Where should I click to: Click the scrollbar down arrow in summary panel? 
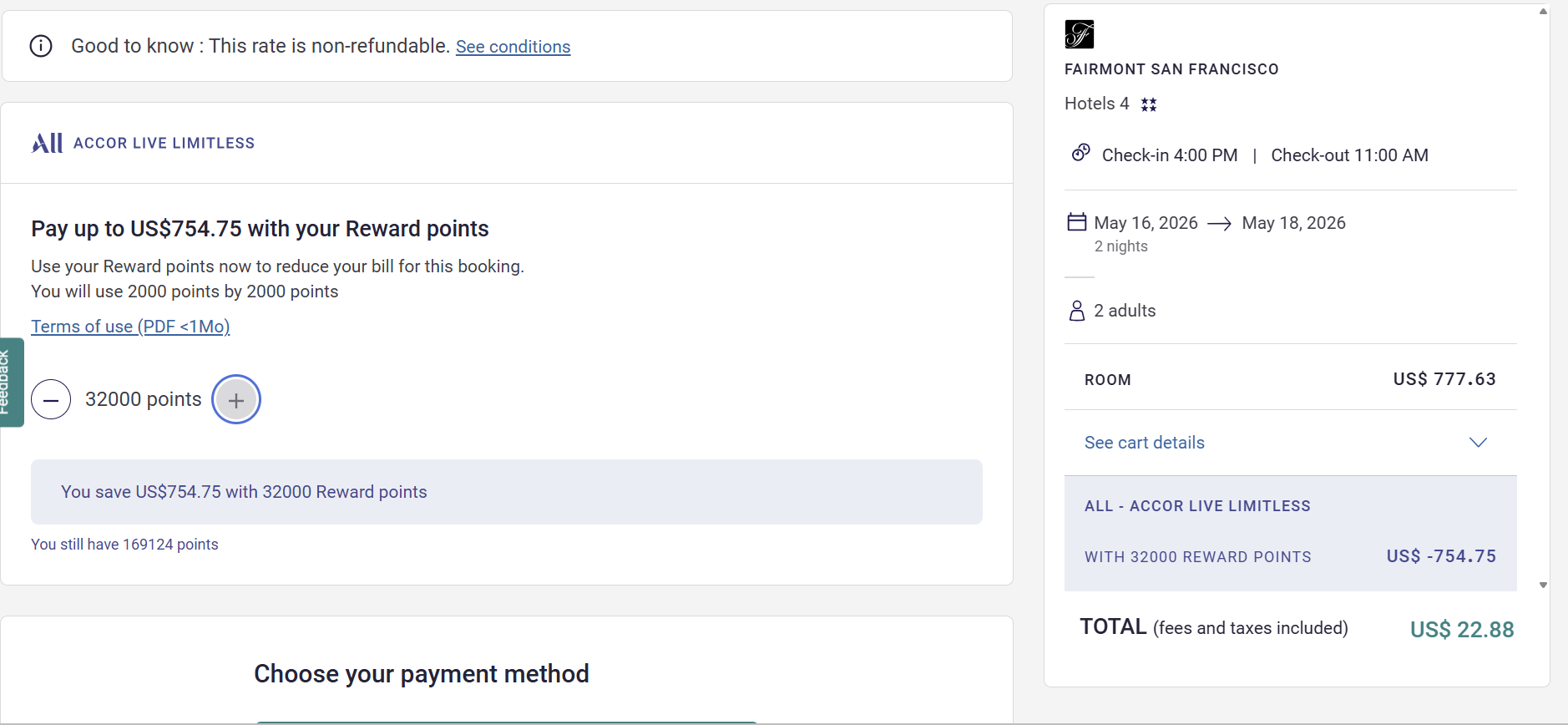(x=1543, y=585)
